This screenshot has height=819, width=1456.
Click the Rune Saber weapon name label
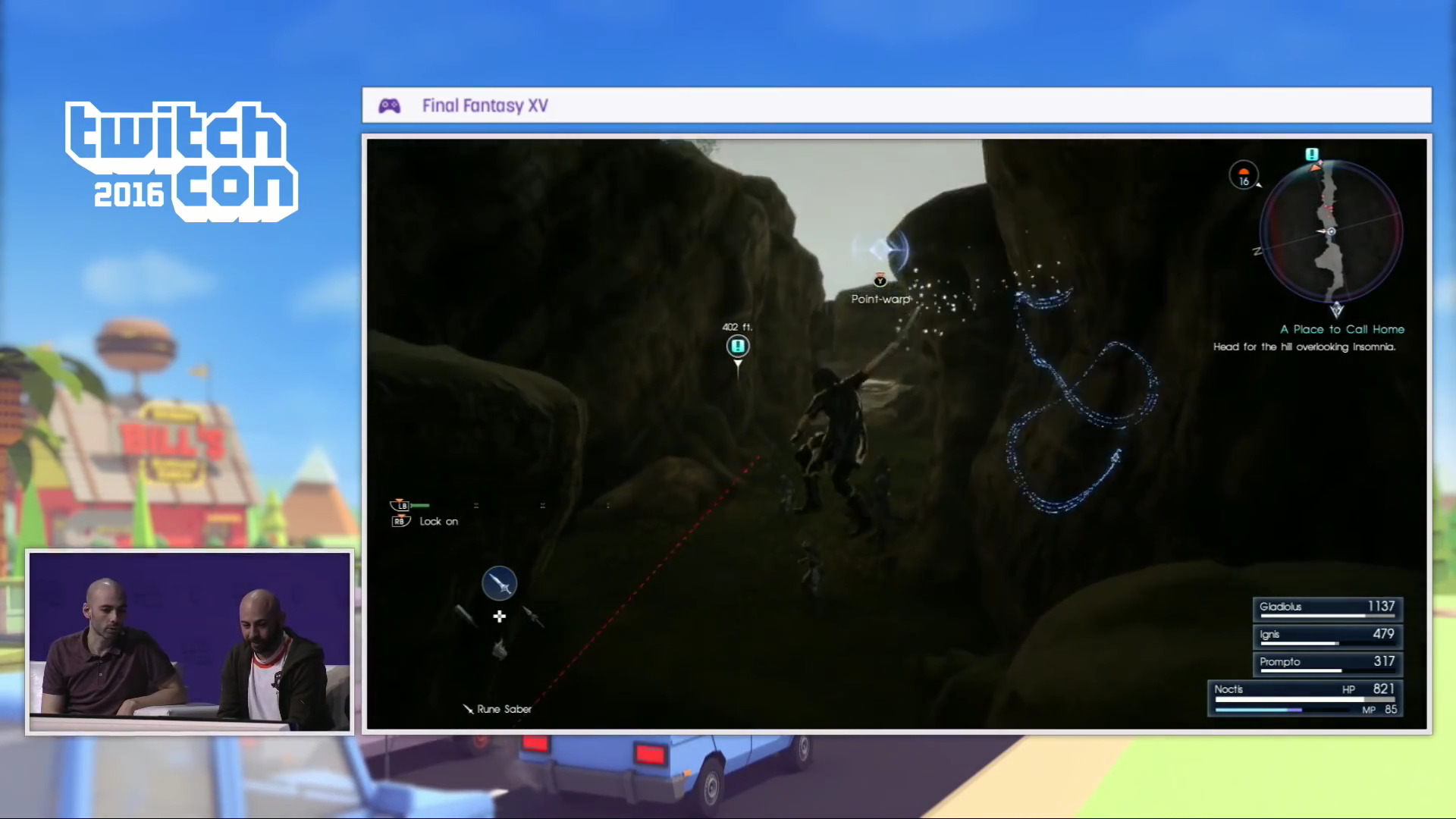[504, 709]
